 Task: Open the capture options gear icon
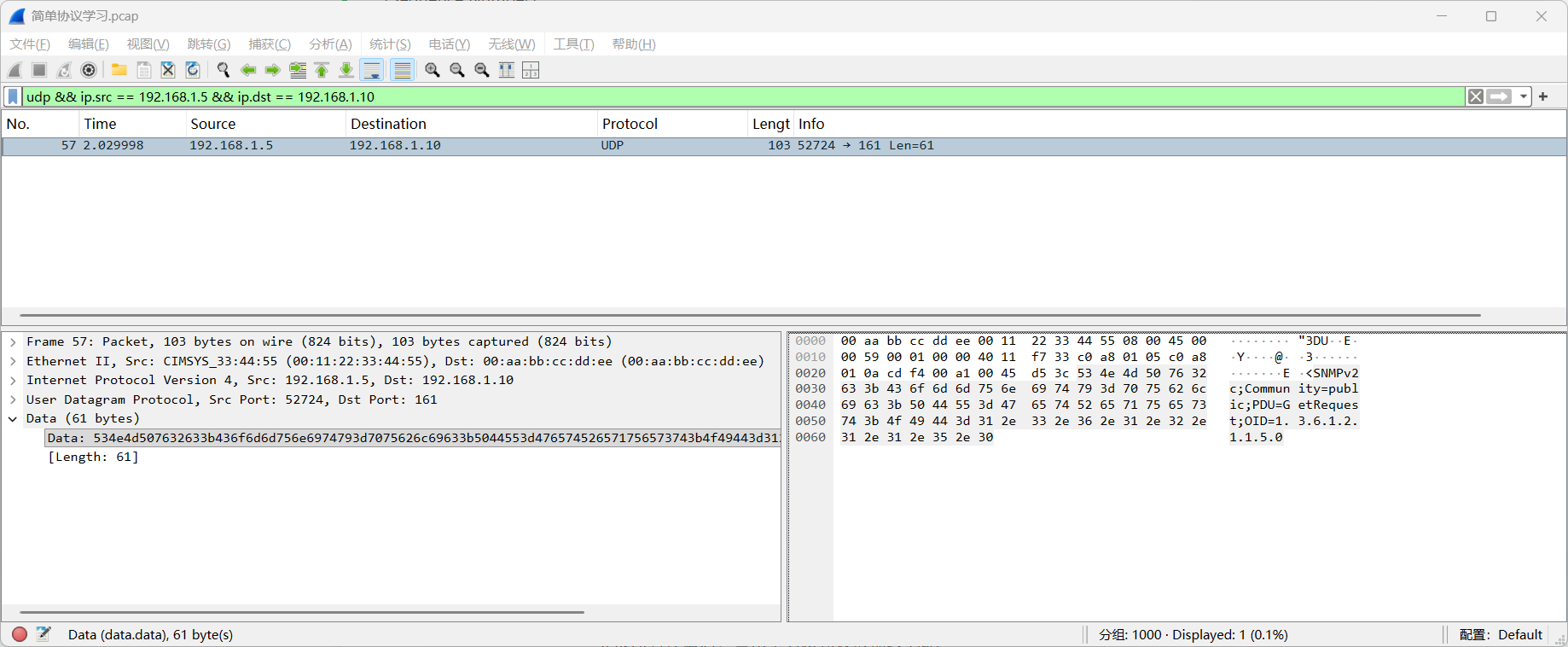(89, 70)
